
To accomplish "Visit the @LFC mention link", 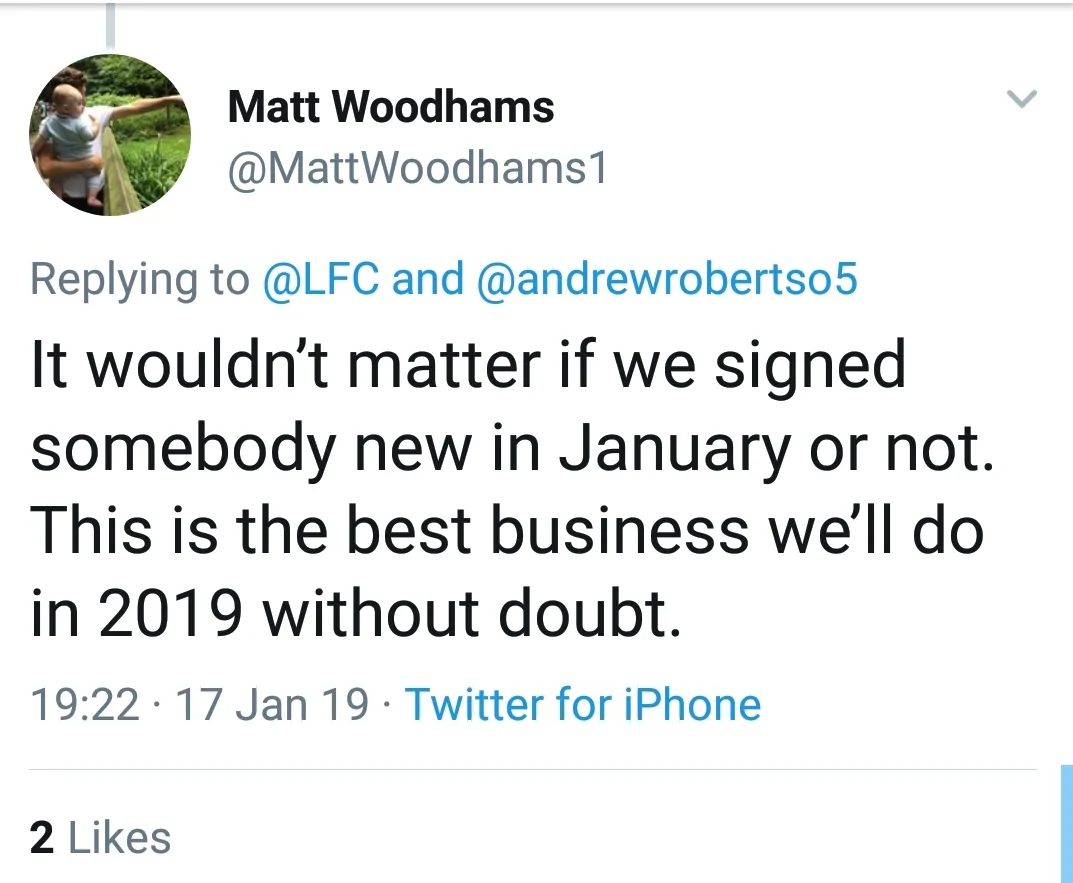I will [x=320, y=279].
